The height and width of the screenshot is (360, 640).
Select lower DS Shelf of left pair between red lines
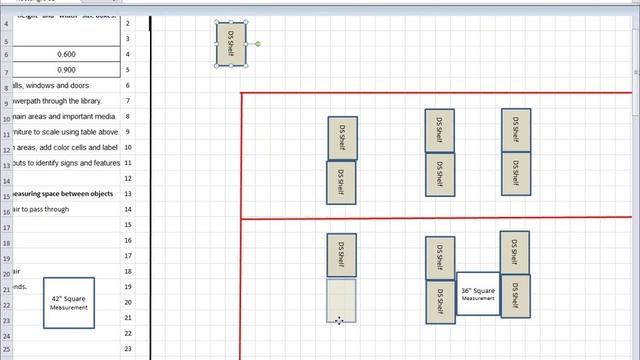point(341,182)
